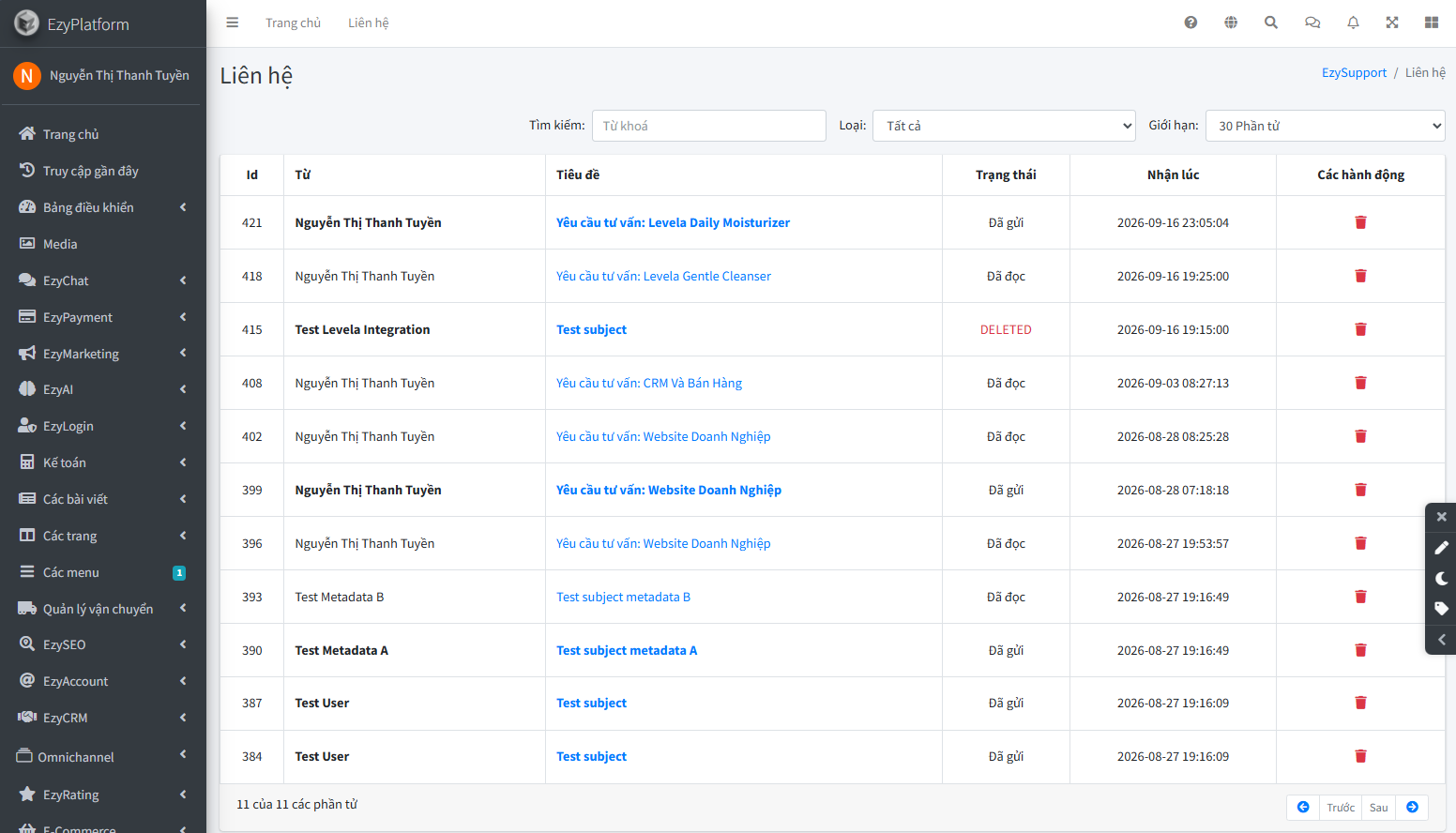Open the language globe icon
The width and height of the screenshot is (1456, 833).
point(1231,23)
